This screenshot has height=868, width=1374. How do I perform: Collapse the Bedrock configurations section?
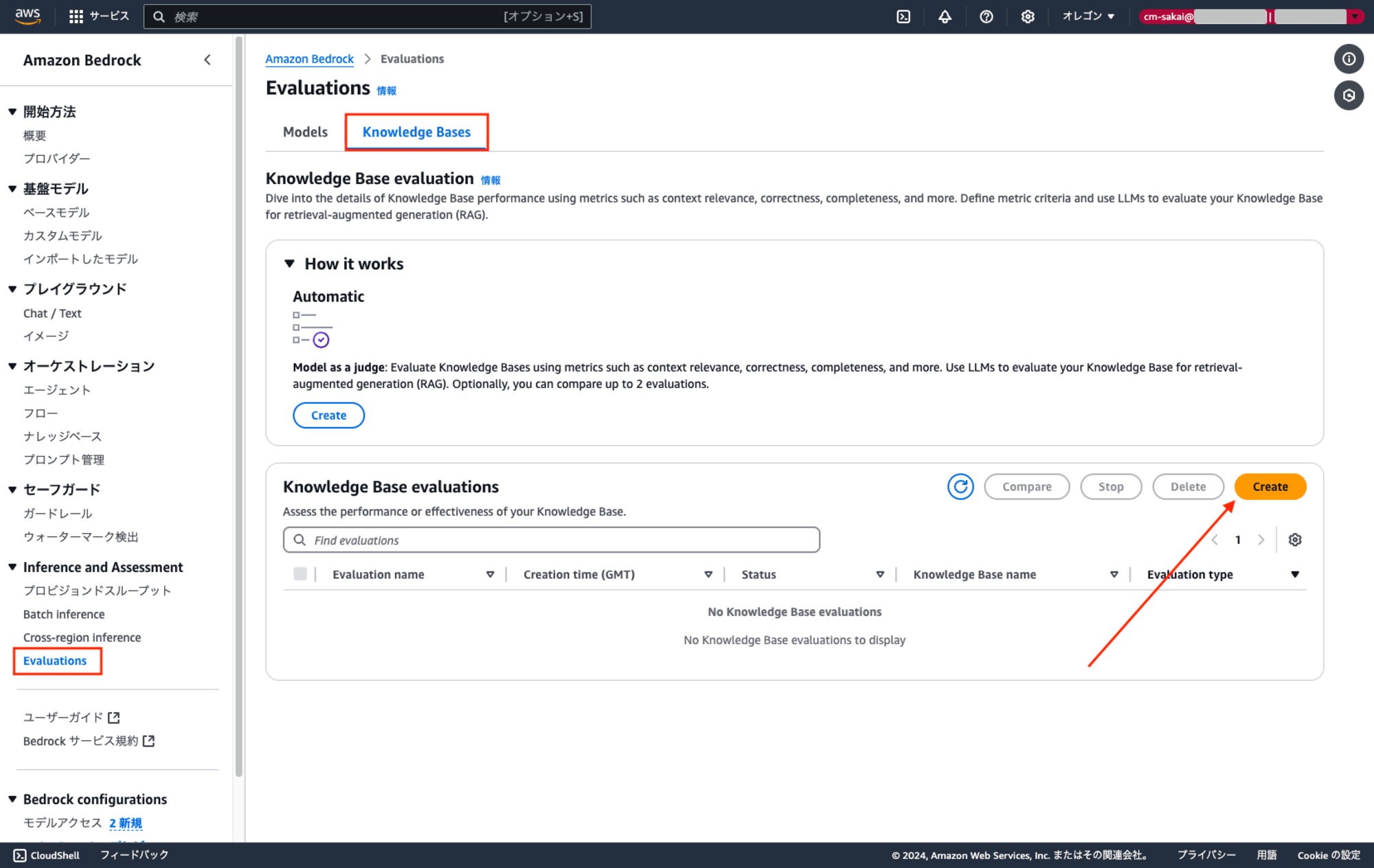pyautogui.click(x=12, y=799)
